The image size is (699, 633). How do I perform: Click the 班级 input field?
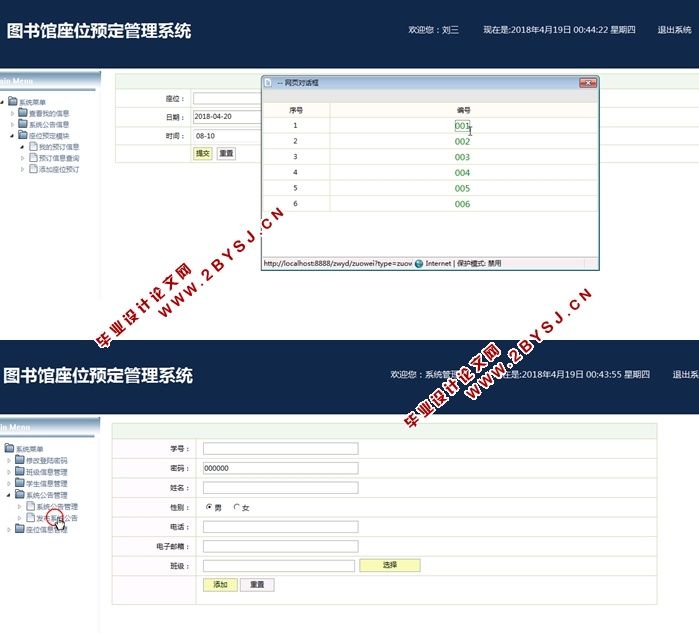pos(279,566)
